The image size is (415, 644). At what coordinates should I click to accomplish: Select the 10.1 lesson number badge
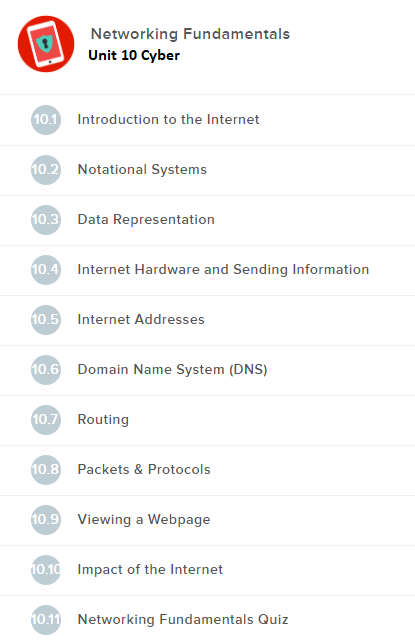46,120
